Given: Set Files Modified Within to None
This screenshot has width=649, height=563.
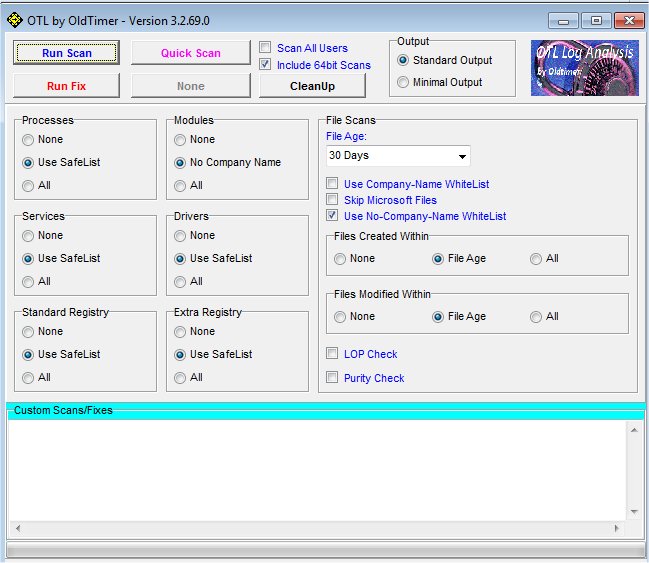Looking at the screenshot, I should click(x=341, y=317).
